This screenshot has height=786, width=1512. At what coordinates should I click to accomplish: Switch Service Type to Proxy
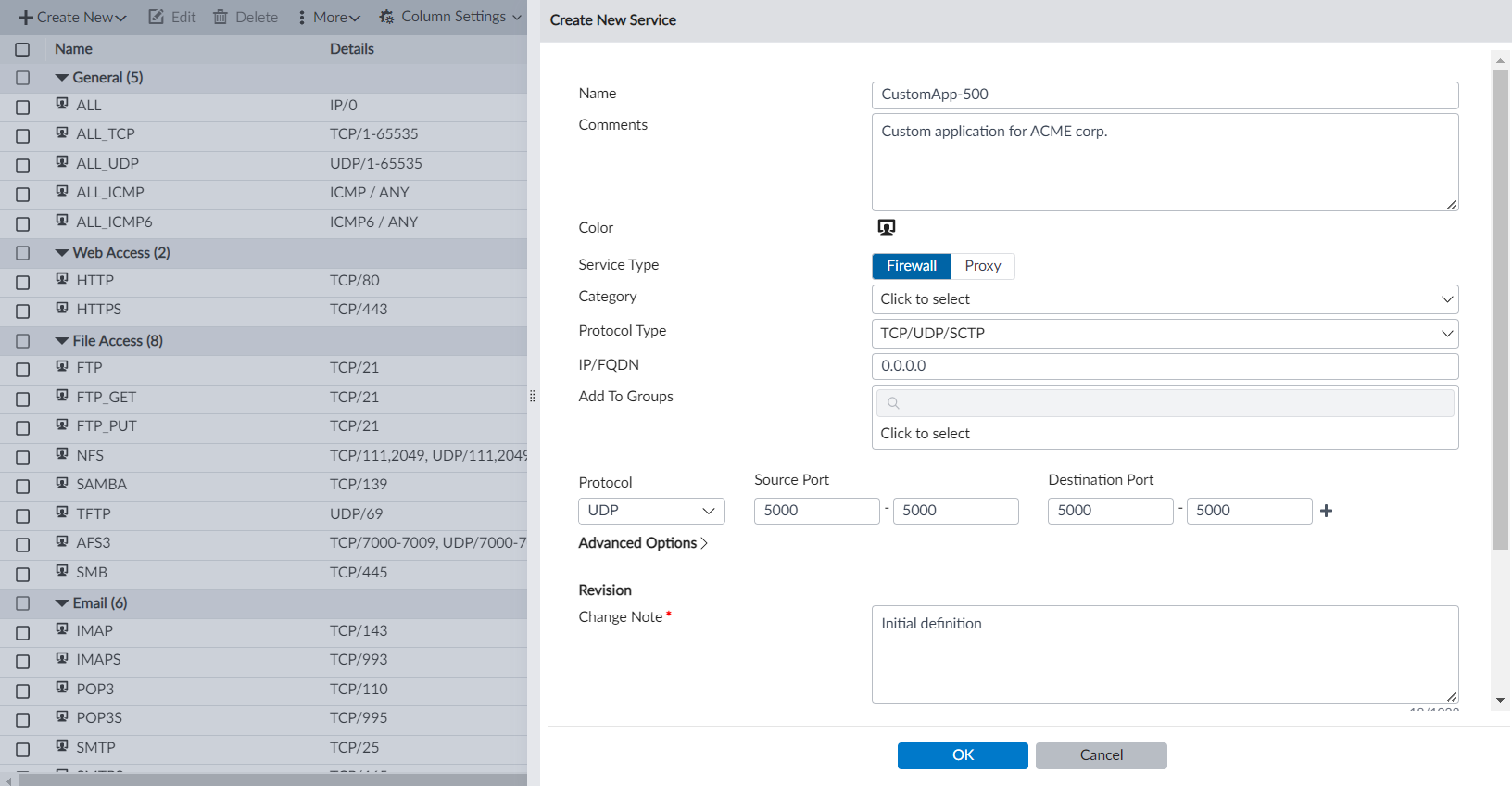coord(982,266)
